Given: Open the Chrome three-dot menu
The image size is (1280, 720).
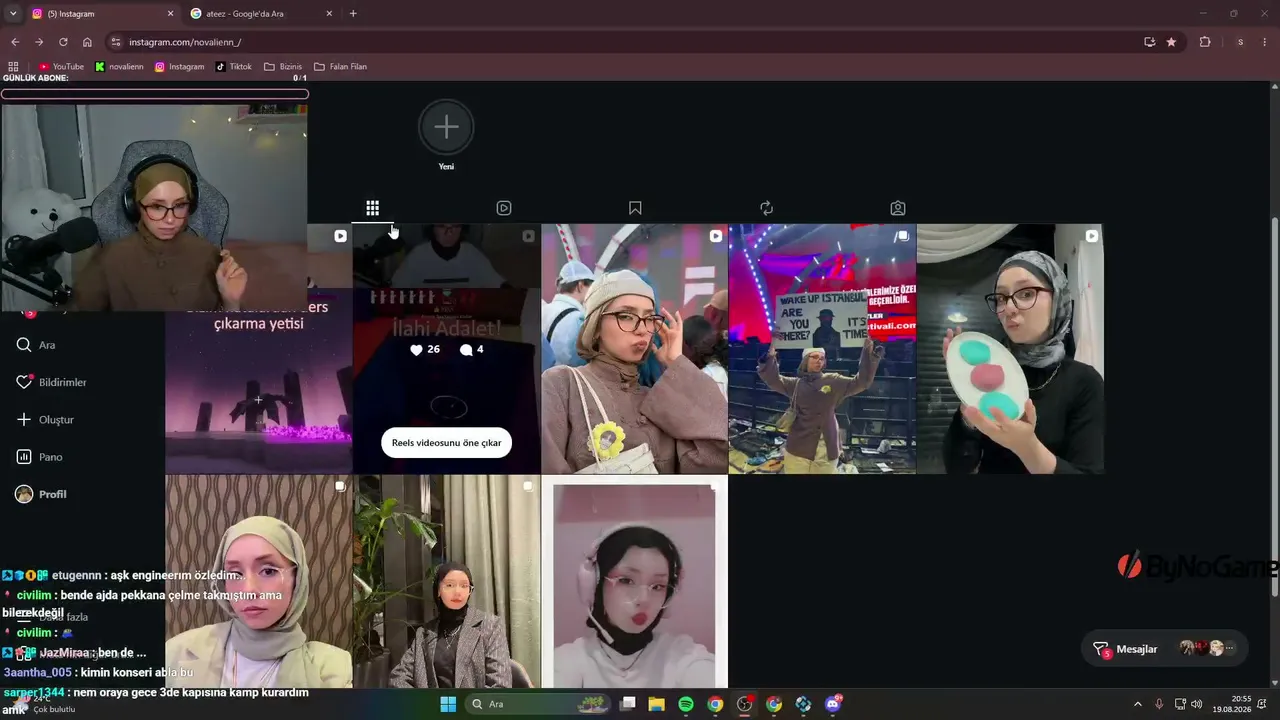Looking at the screenshot, I should 1265,42.
